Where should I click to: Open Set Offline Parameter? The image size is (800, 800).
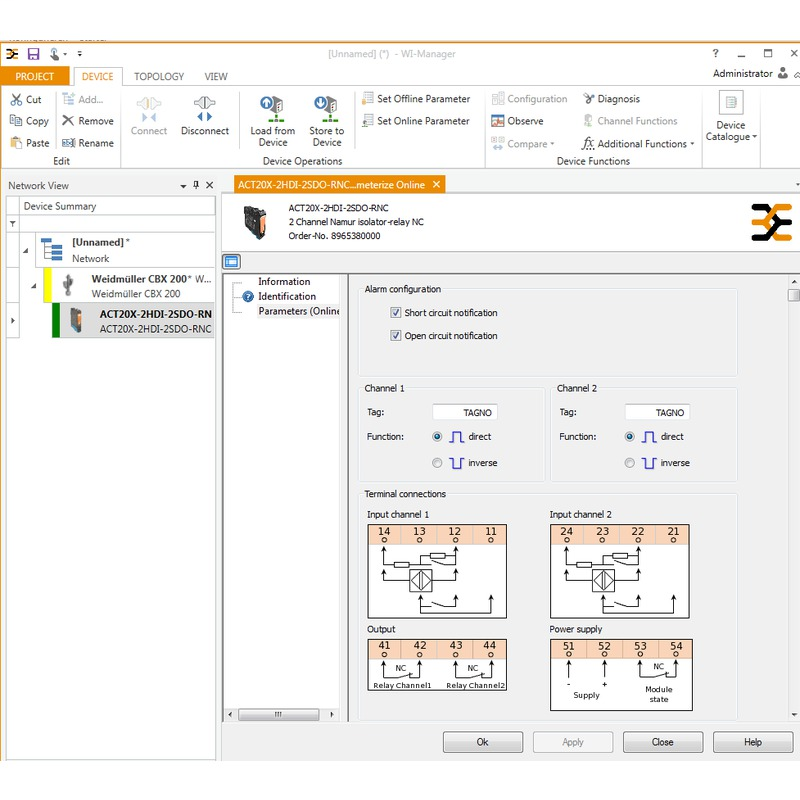point(416,98)
